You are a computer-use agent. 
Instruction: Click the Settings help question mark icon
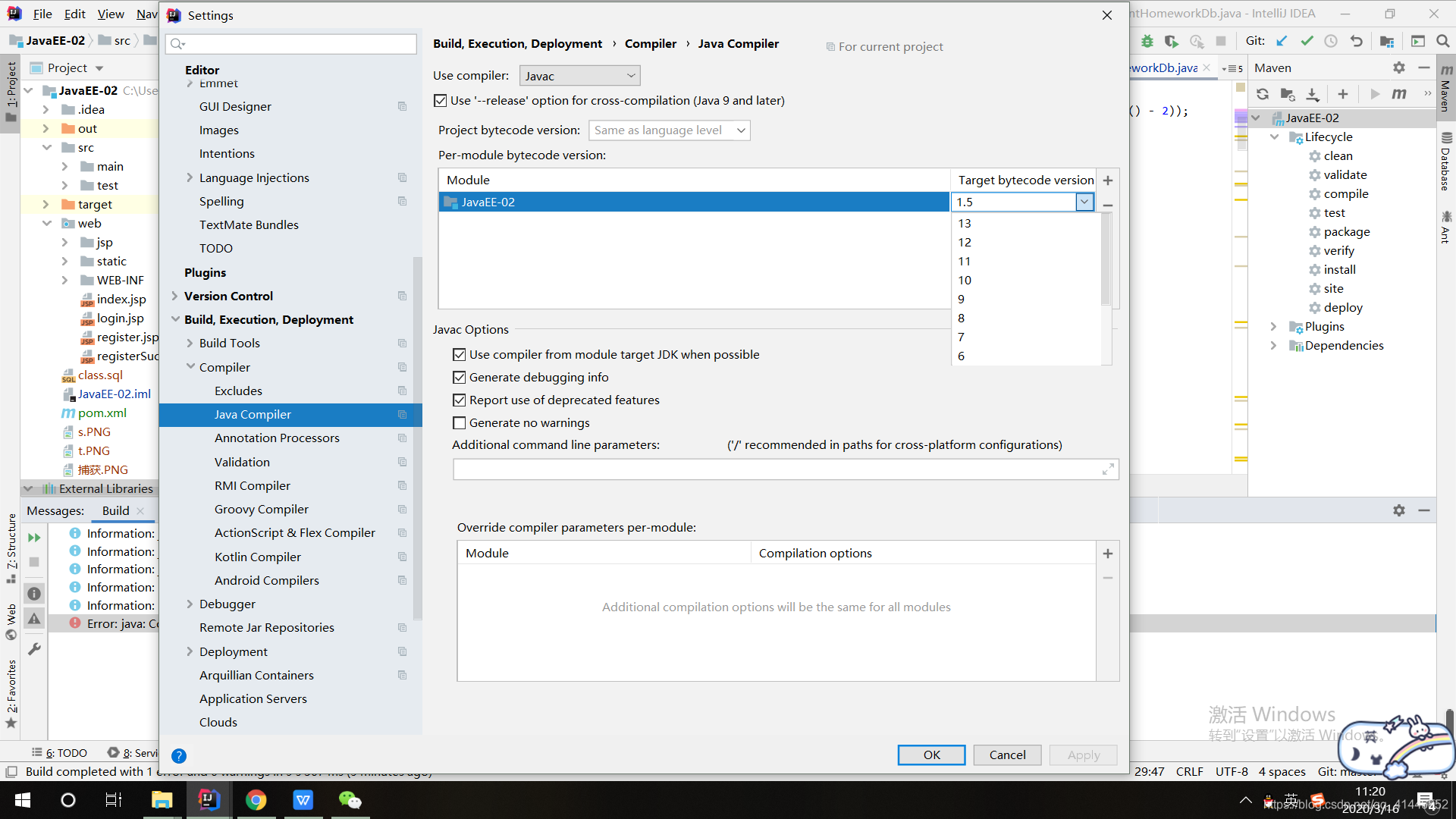179,755
